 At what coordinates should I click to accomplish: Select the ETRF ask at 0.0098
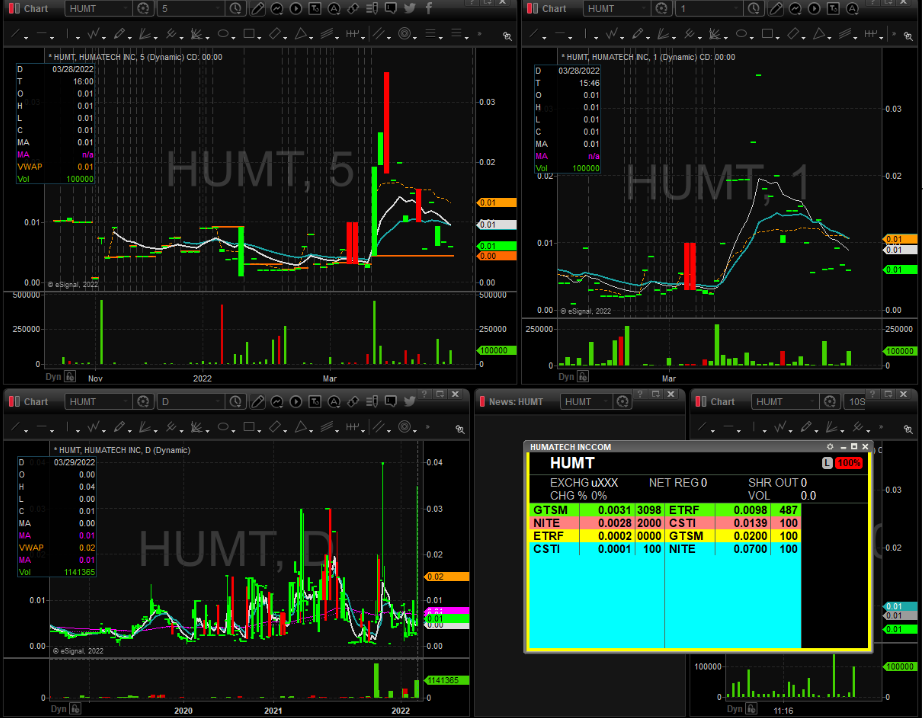[733, 510]
